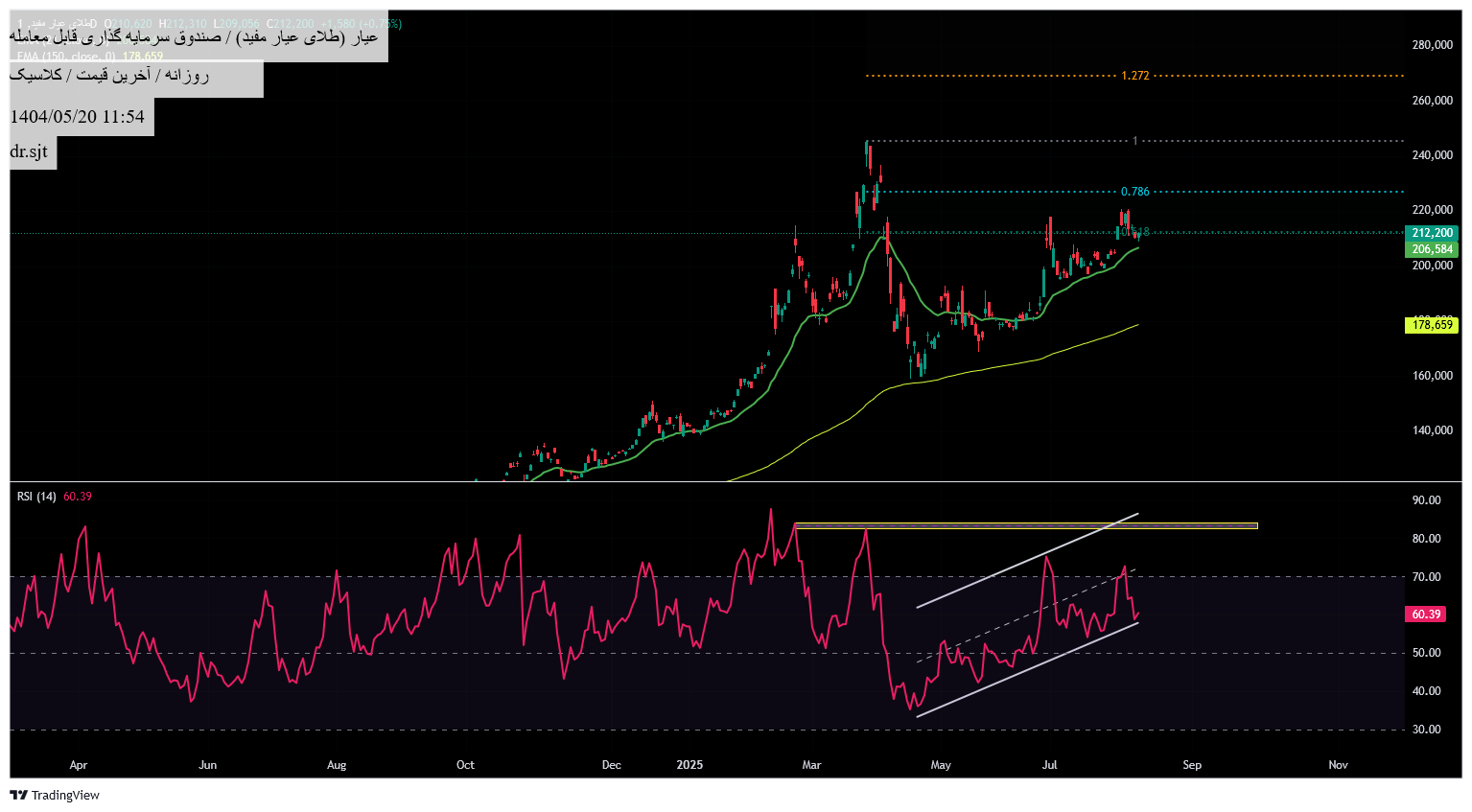Image resolution: width=1472 pixels, height=812 pixels.
Task: Click the yellow 178,659 EMA price label
Action: 1433,325
